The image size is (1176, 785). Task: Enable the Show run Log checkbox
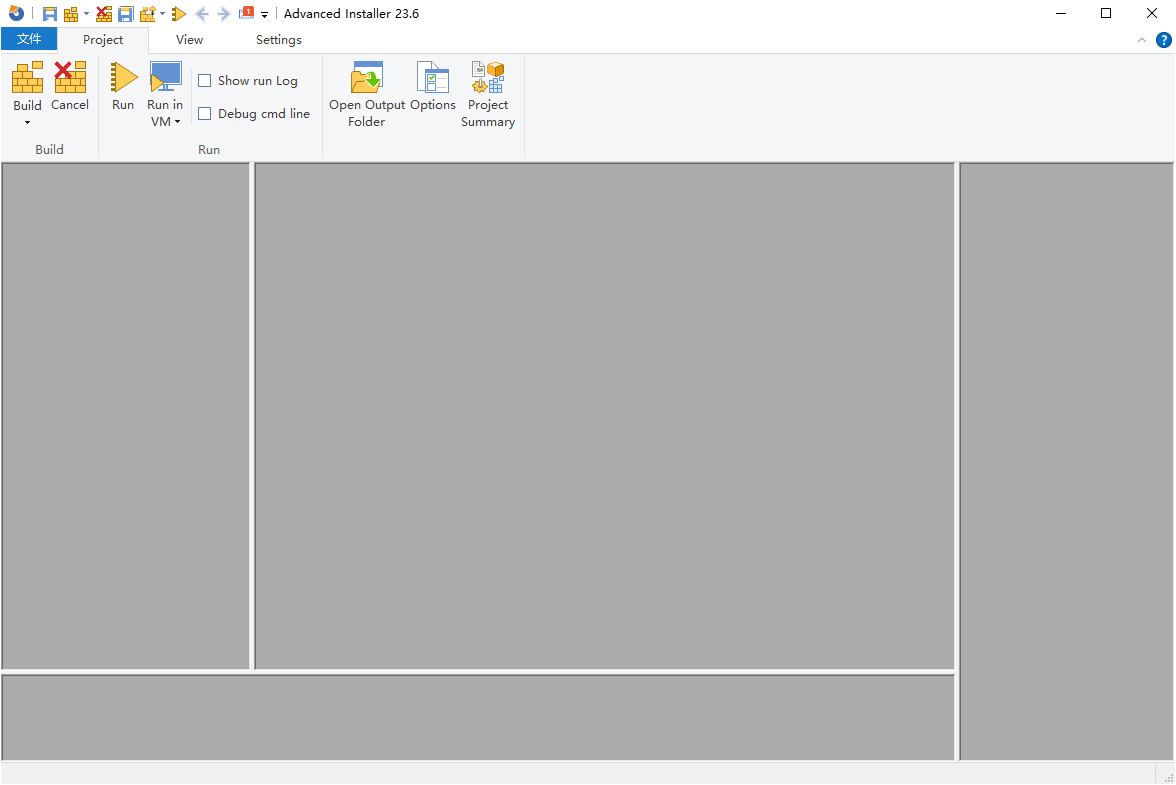pyautogui.click(x=205, y=80)
